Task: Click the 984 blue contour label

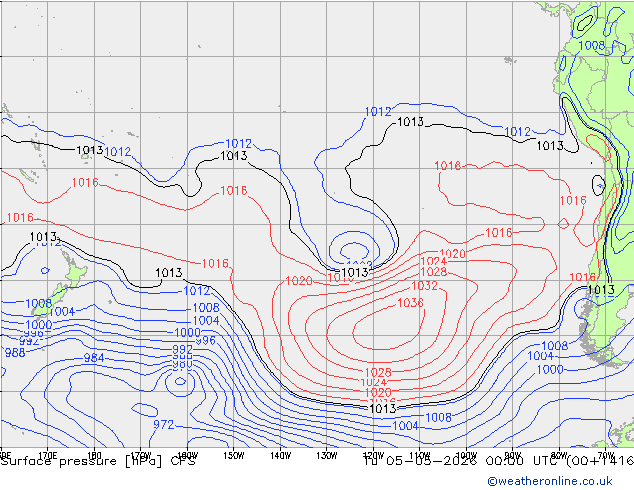Action: pos(94,358)
